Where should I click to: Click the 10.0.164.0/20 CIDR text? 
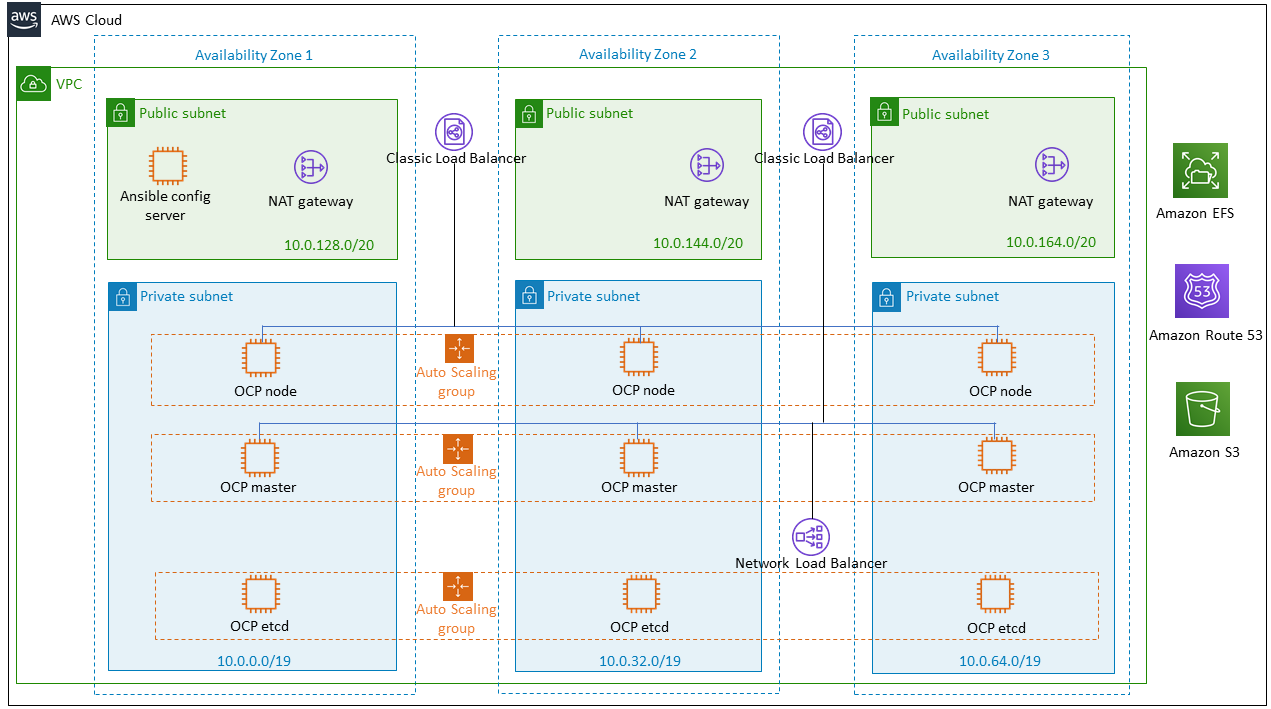[1051, 242]
